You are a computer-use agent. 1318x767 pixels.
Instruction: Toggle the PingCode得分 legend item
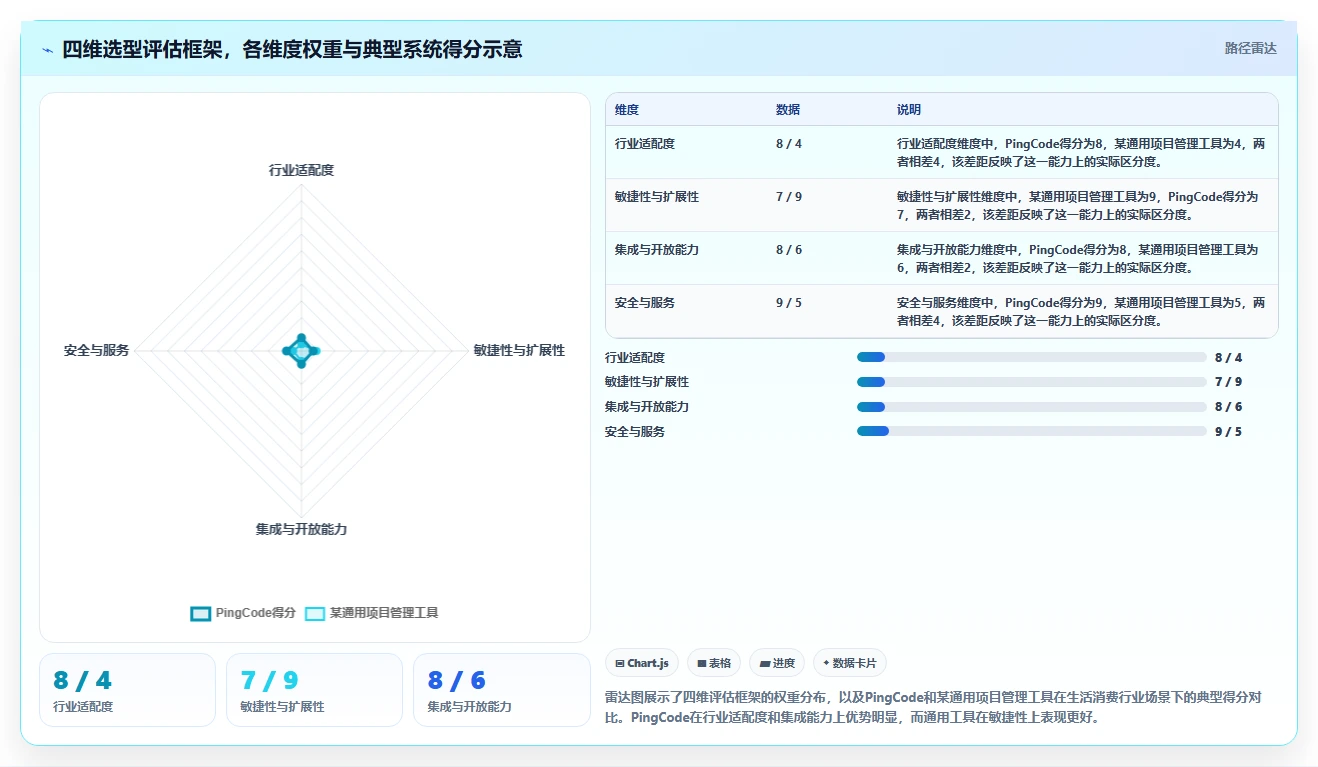(x=243, y=613)
